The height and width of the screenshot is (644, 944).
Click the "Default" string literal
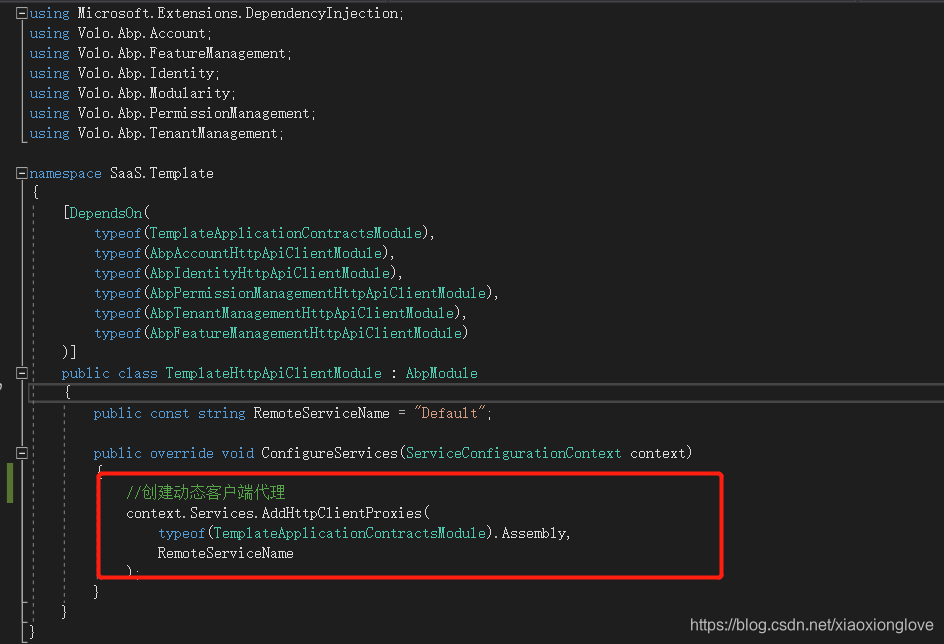(x=448, y=412)
